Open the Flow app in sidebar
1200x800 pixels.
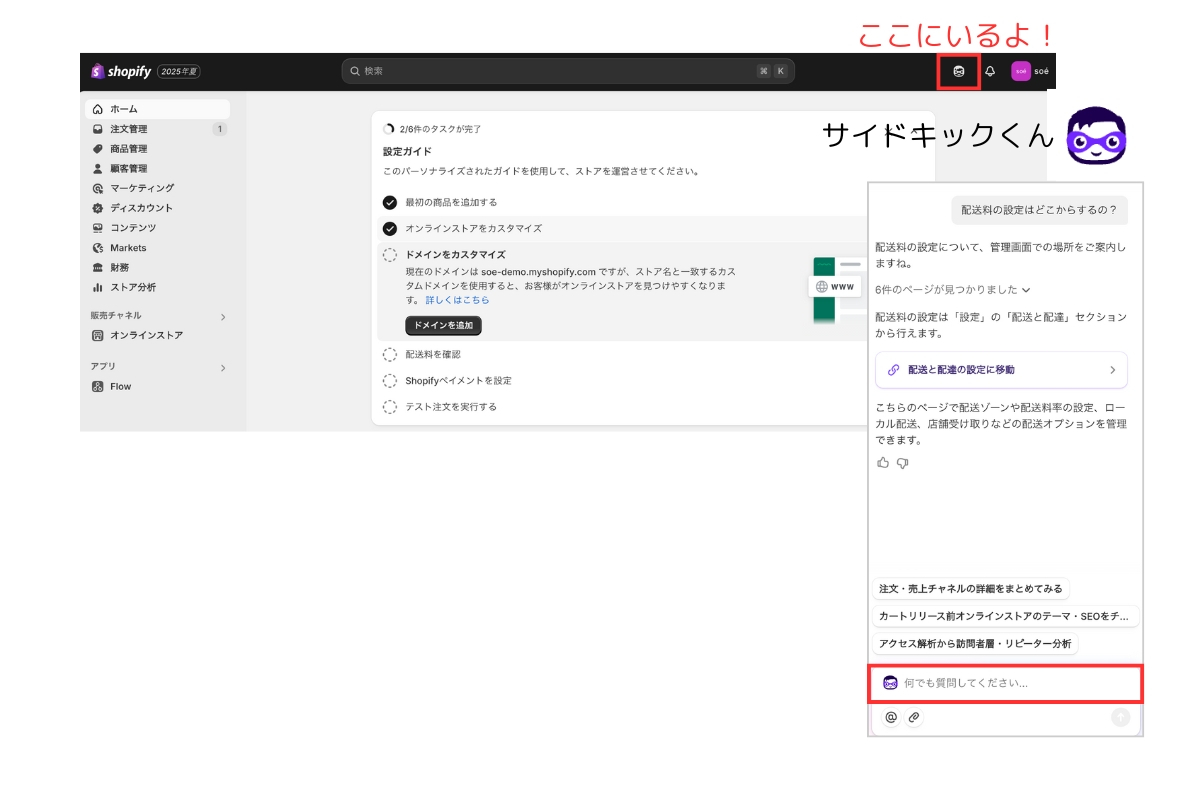[159, 386]
